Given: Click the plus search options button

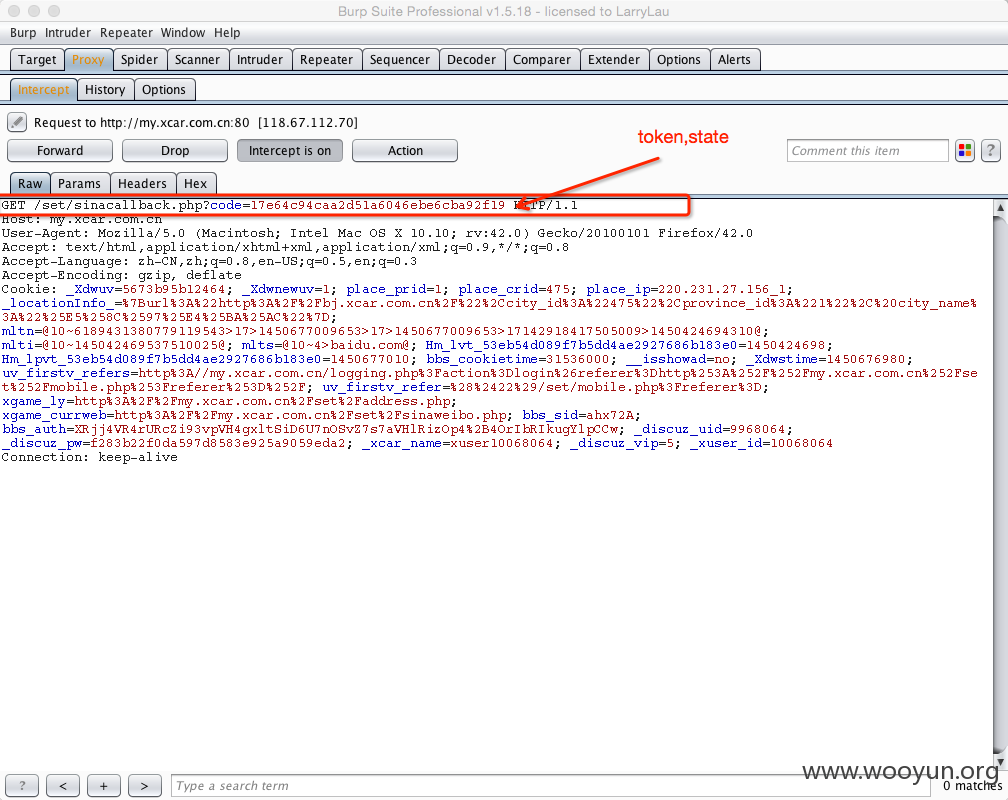Looking at the screenshot, I should tap(104, 785).
